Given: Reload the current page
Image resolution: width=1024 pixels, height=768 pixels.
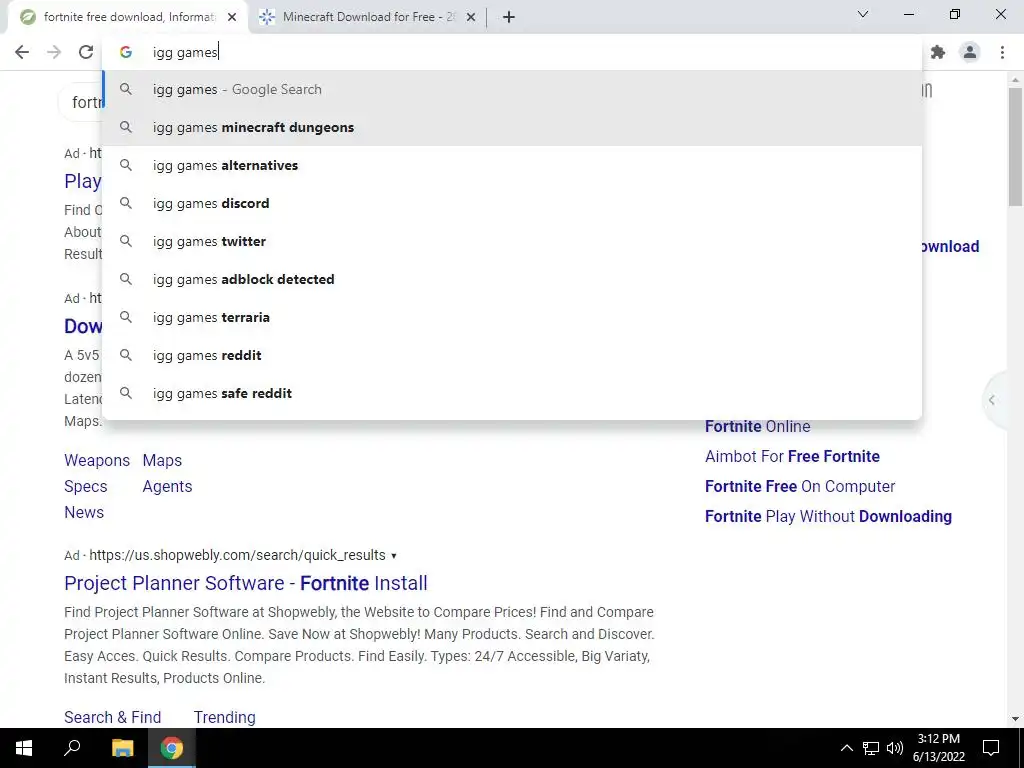Looking at the screenshot, I should point(86,52).
